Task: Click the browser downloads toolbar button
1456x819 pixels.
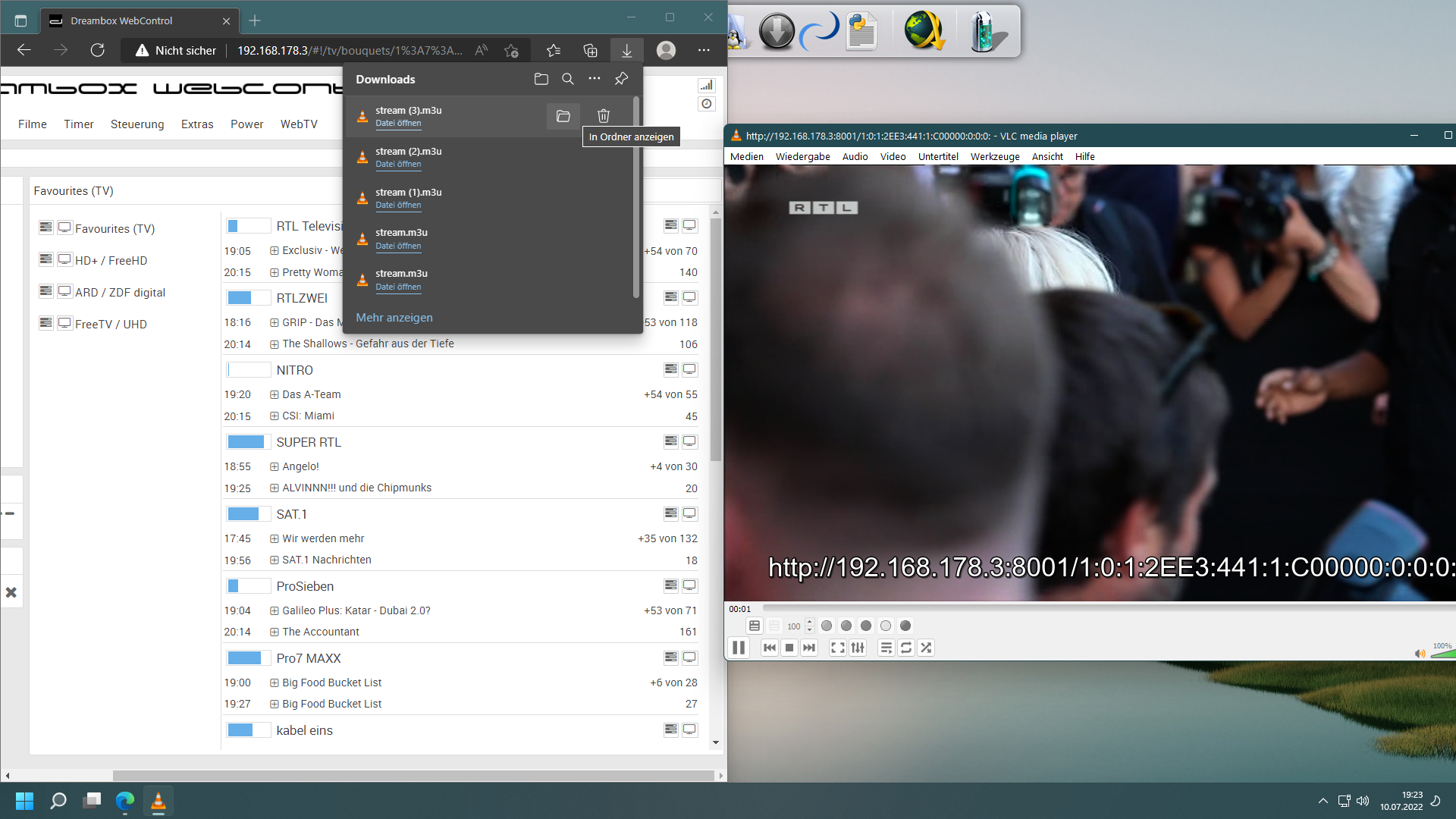Action: click(x=626, y=51)
